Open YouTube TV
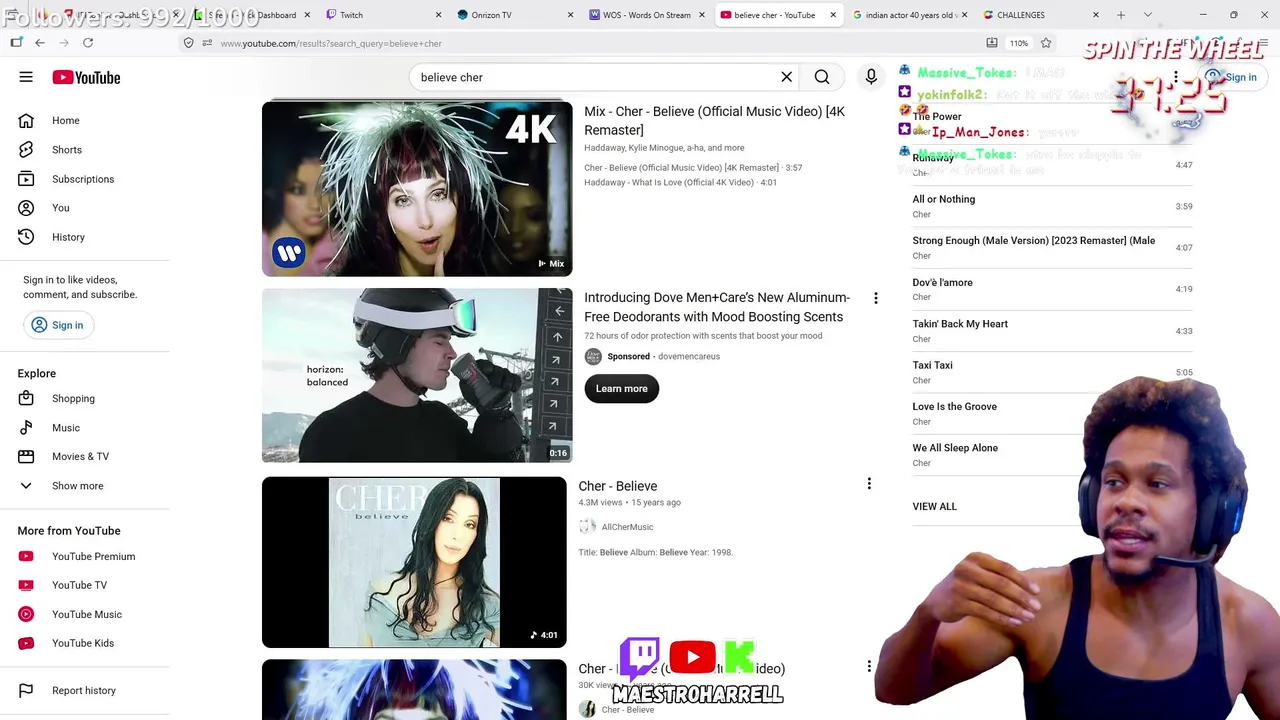 85,586
